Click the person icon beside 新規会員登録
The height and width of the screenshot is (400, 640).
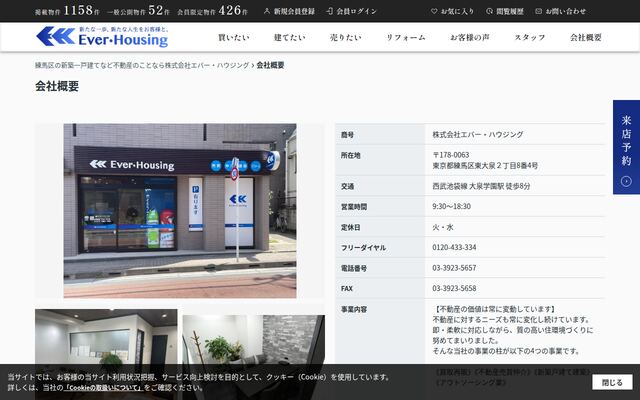coord(267,11)
